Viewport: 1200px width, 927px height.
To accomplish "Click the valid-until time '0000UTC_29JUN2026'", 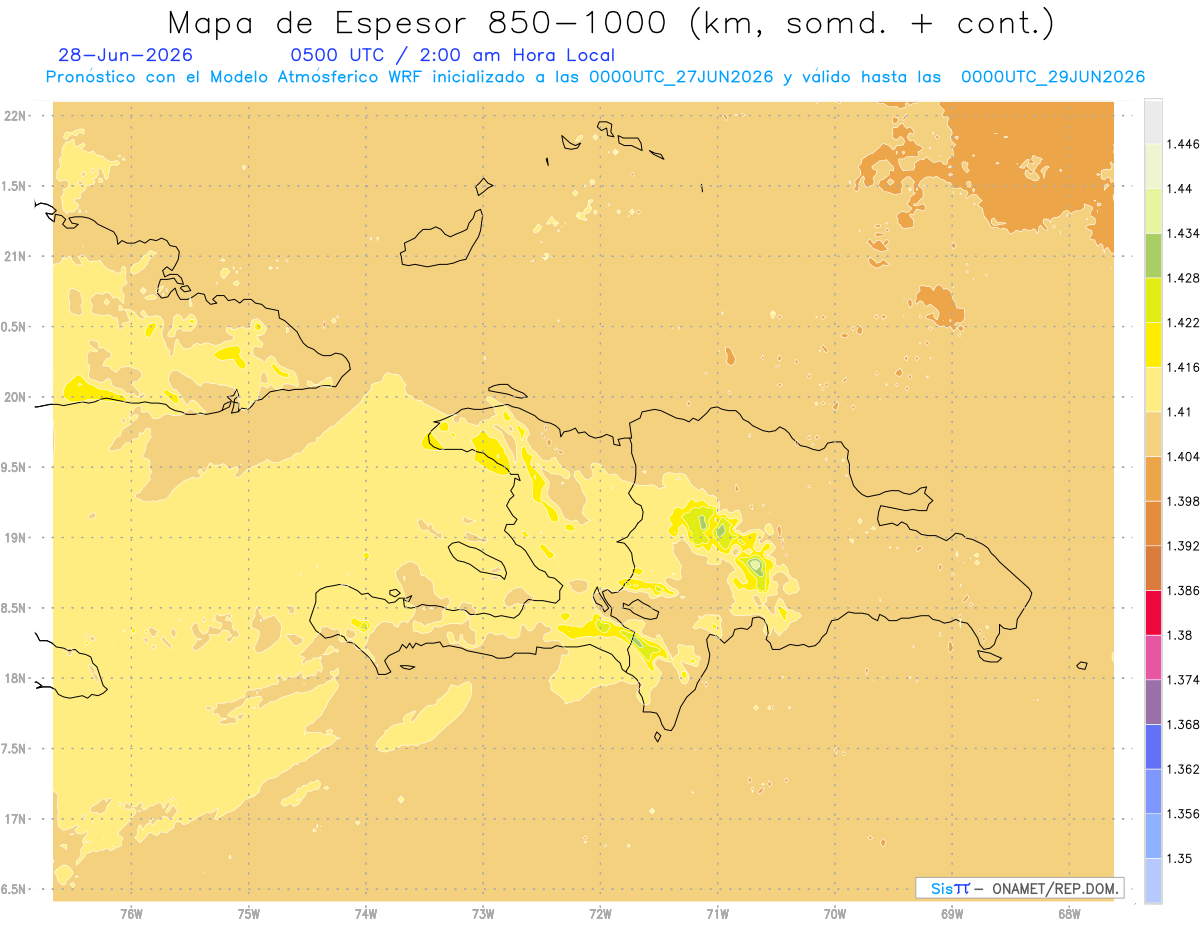I will pyautogui.click(x=1053, y=78).
